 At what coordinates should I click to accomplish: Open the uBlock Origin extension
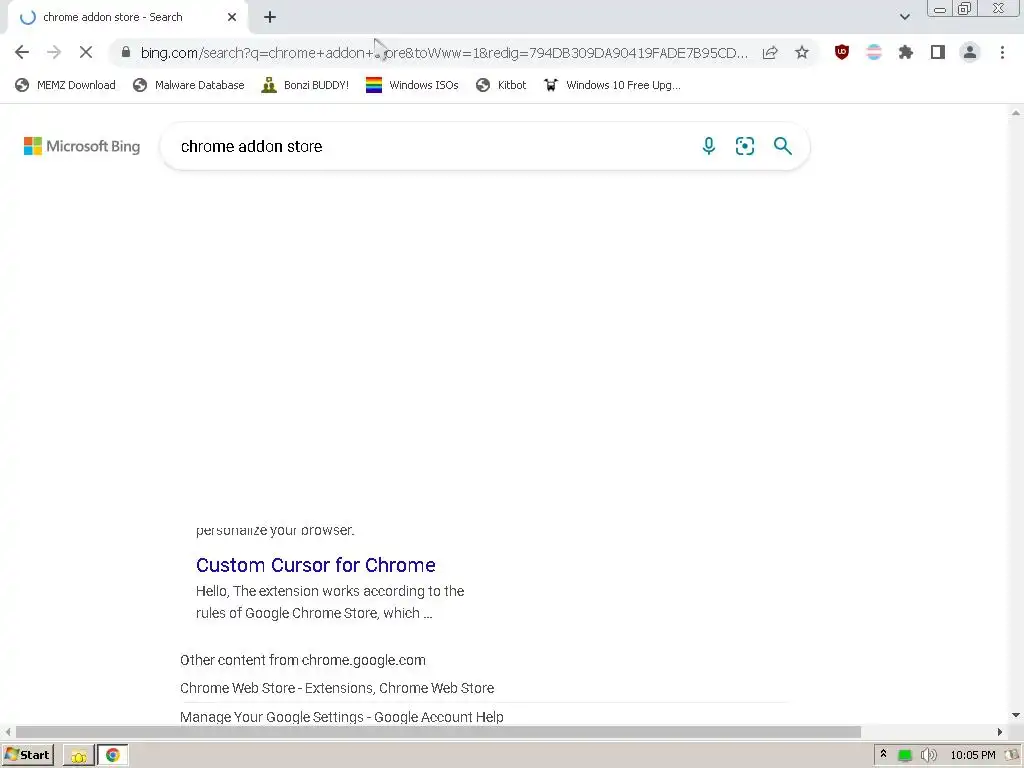(842, 52)
